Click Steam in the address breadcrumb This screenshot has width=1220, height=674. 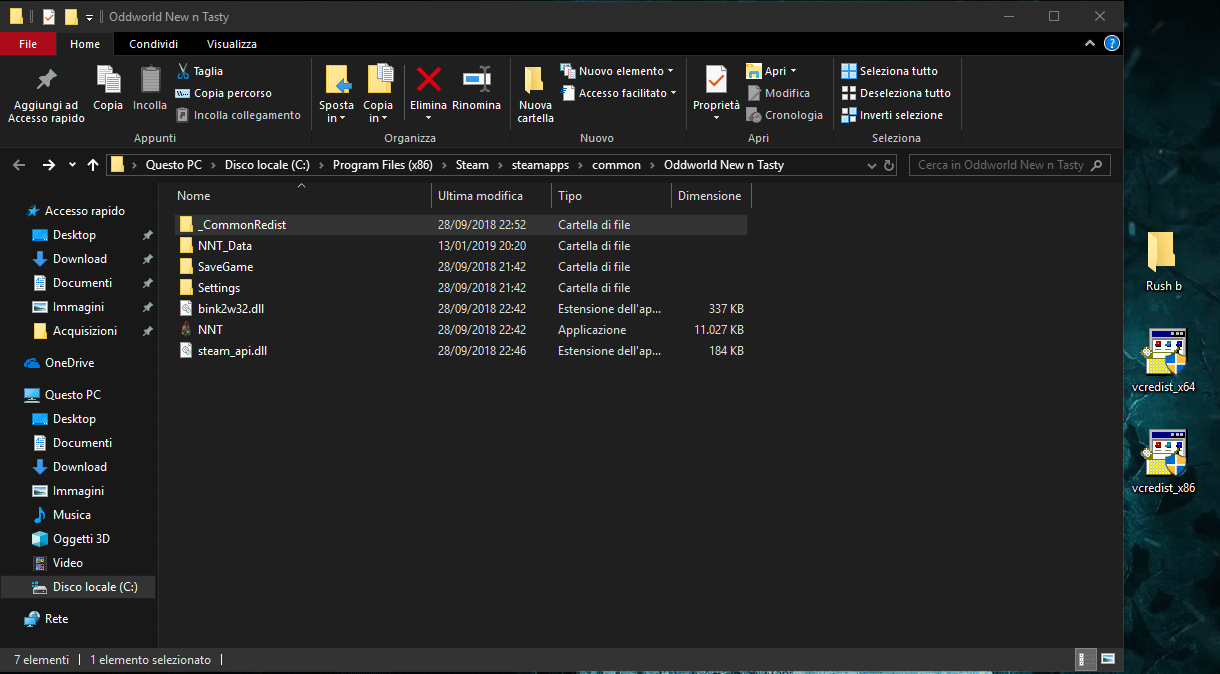point(472,165)
